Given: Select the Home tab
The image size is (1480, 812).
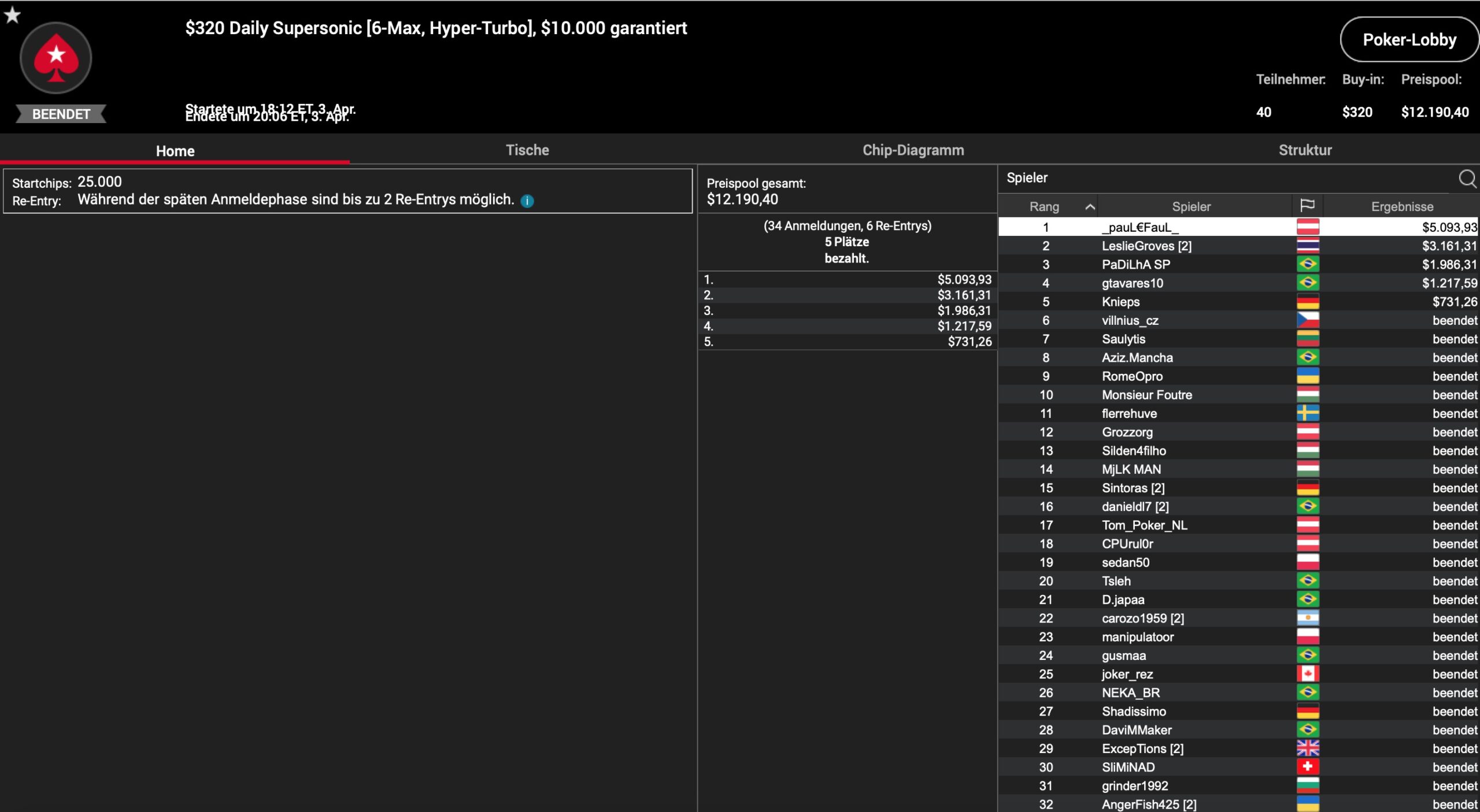Looking at the screenshot, I should point(175,151).
